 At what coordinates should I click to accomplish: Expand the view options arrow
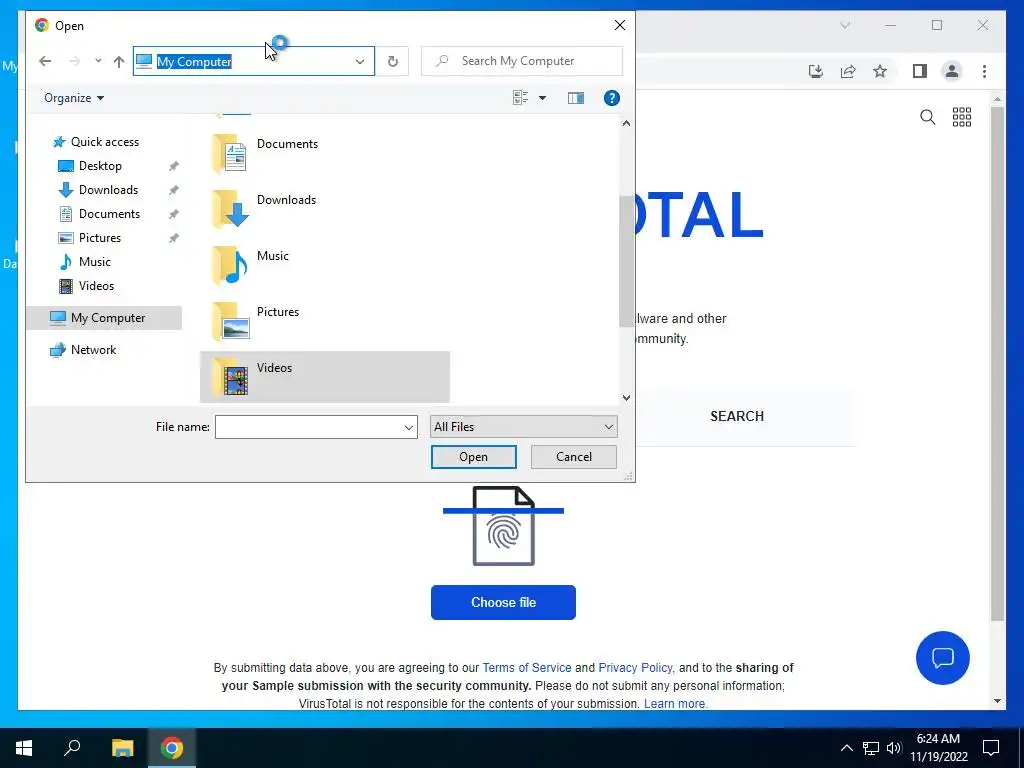point(542,98)
